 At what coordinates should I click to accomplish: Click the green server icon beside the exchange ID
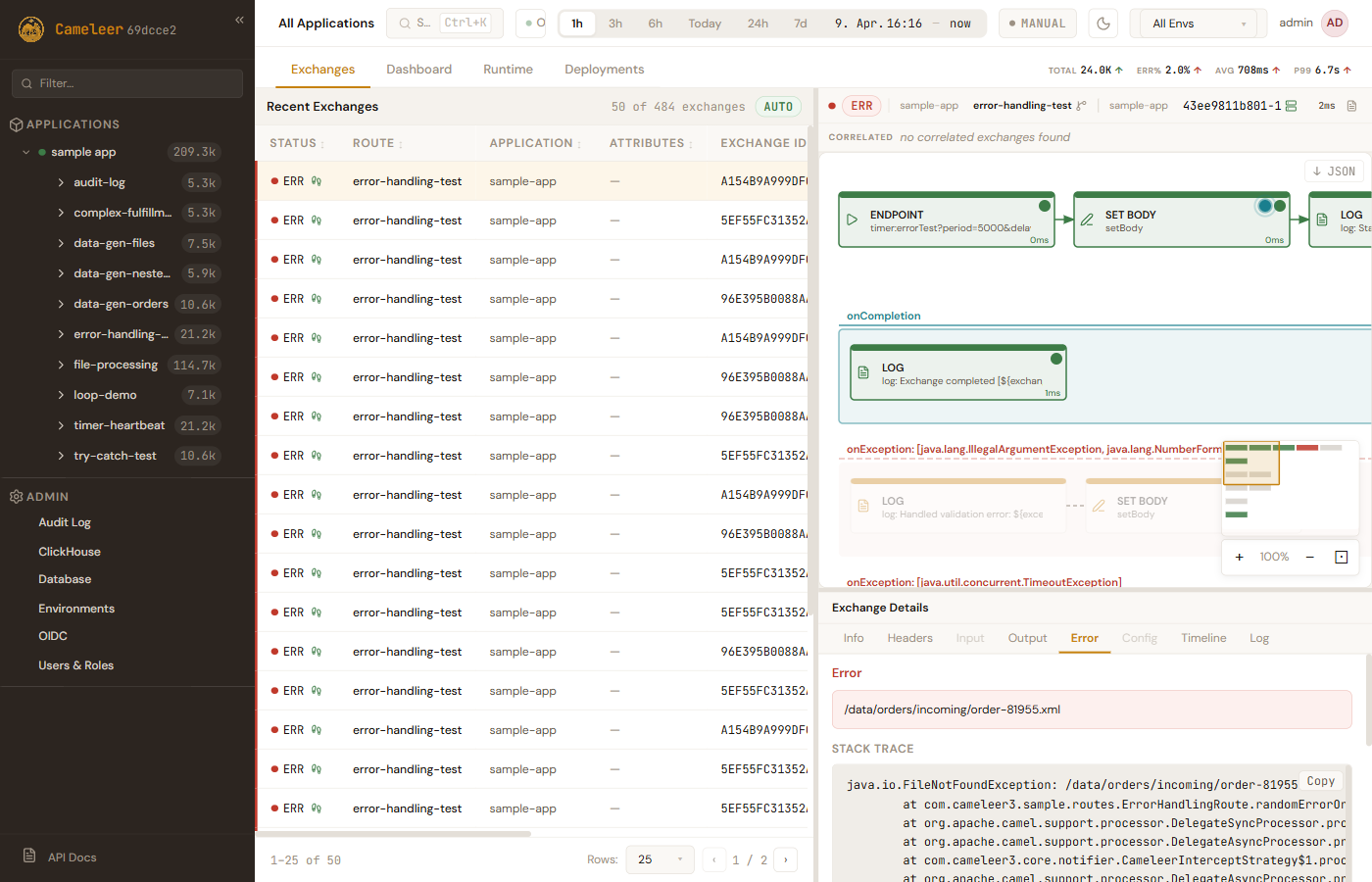(1292, 106)
